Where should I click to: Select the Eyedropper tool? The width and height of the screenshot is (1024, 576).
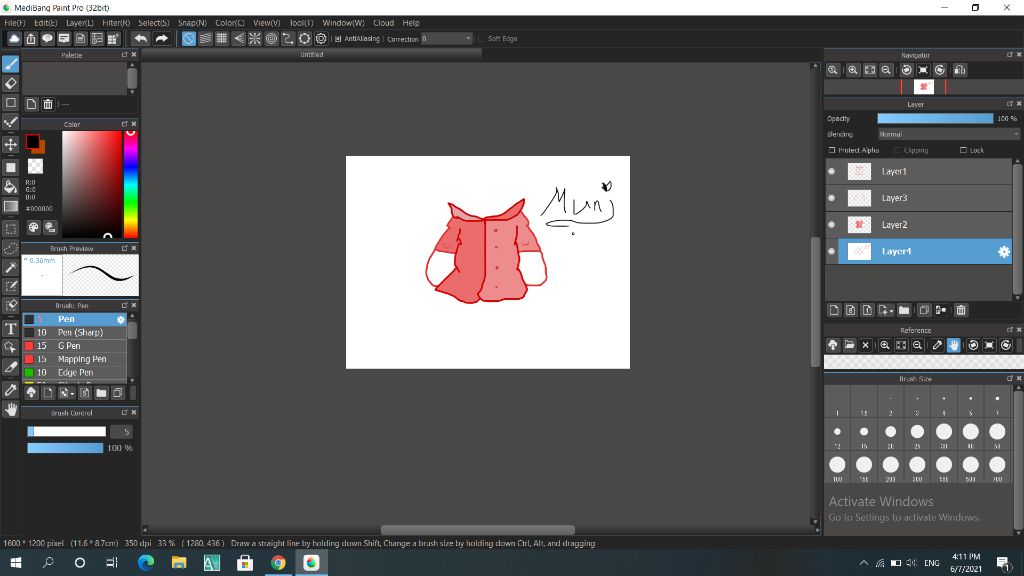coord(10,390)
